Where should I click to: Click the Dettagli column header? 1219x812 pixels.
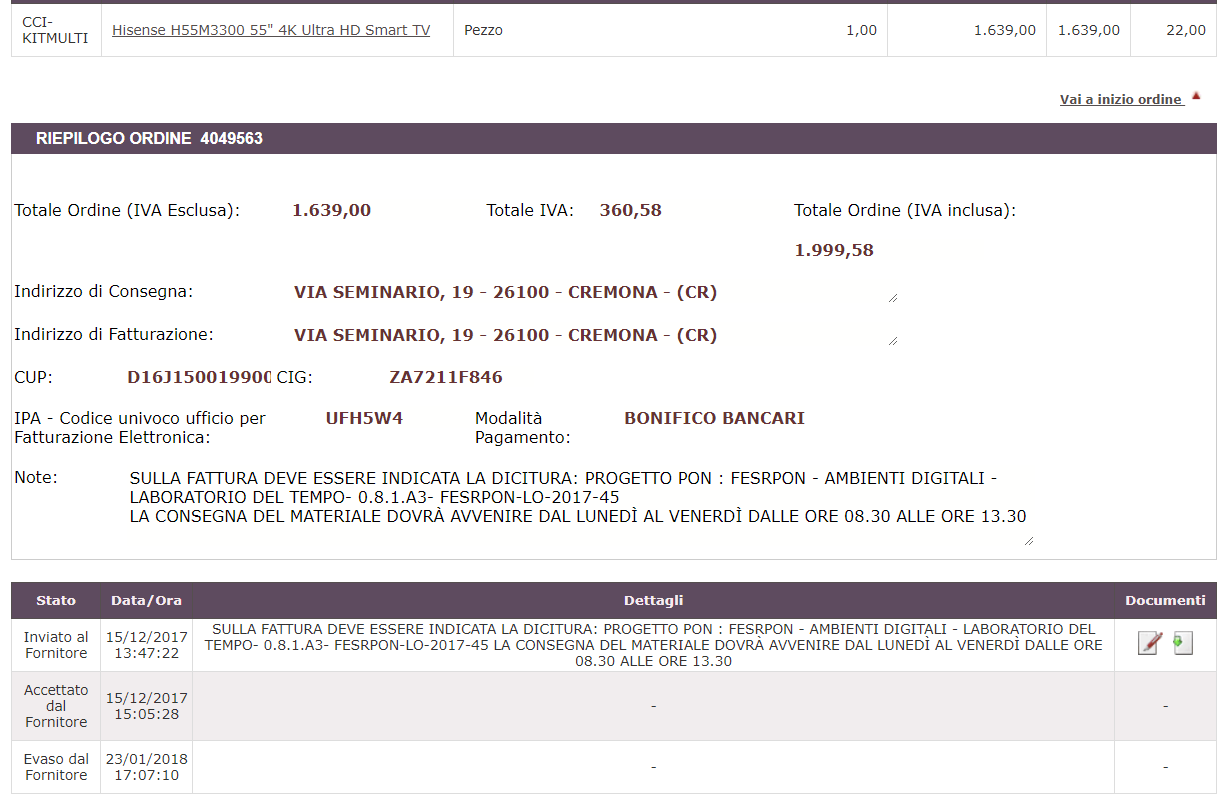point(653,601)
